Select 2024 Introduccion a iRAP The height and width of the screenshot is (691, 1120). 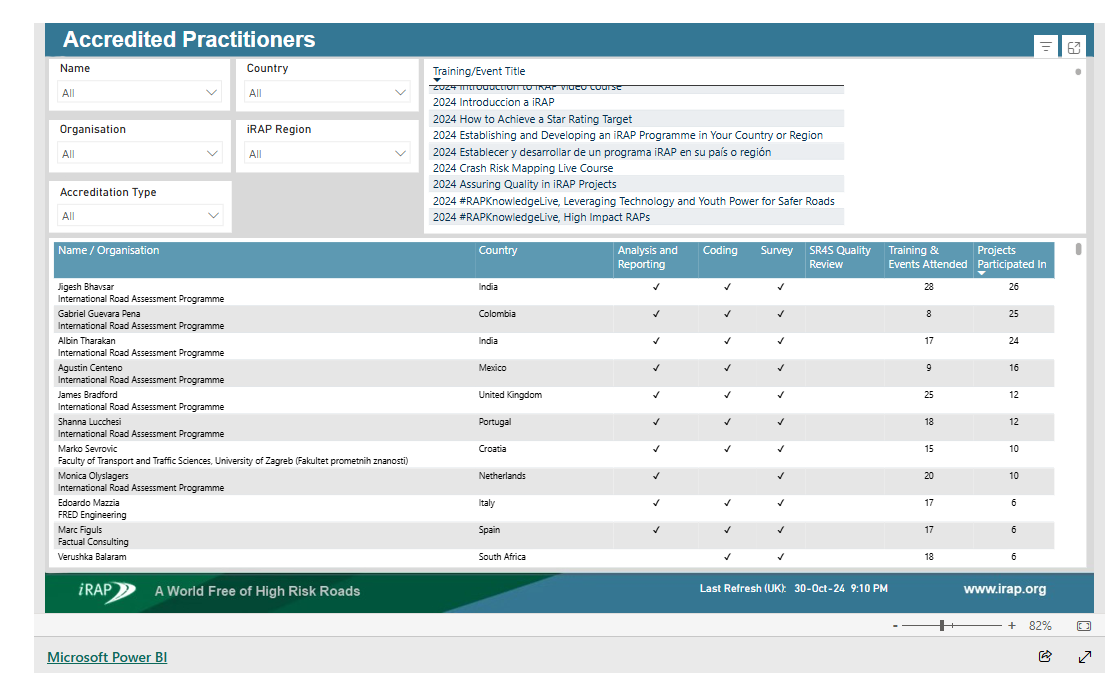636,102
